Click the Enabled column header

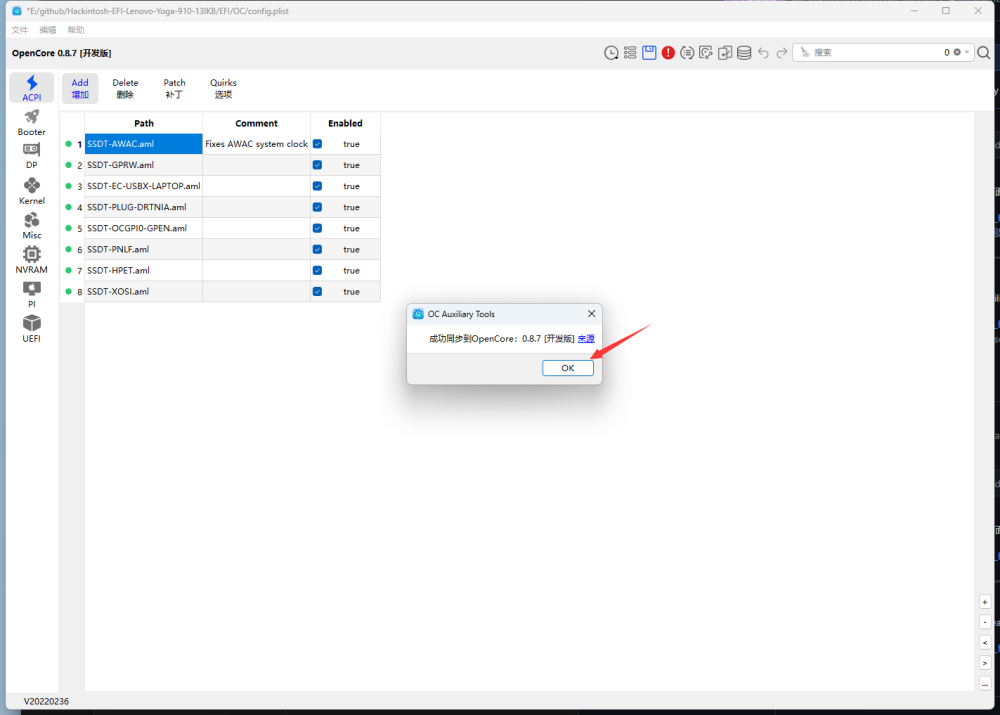pyautogui.click(x=345, y=123)
